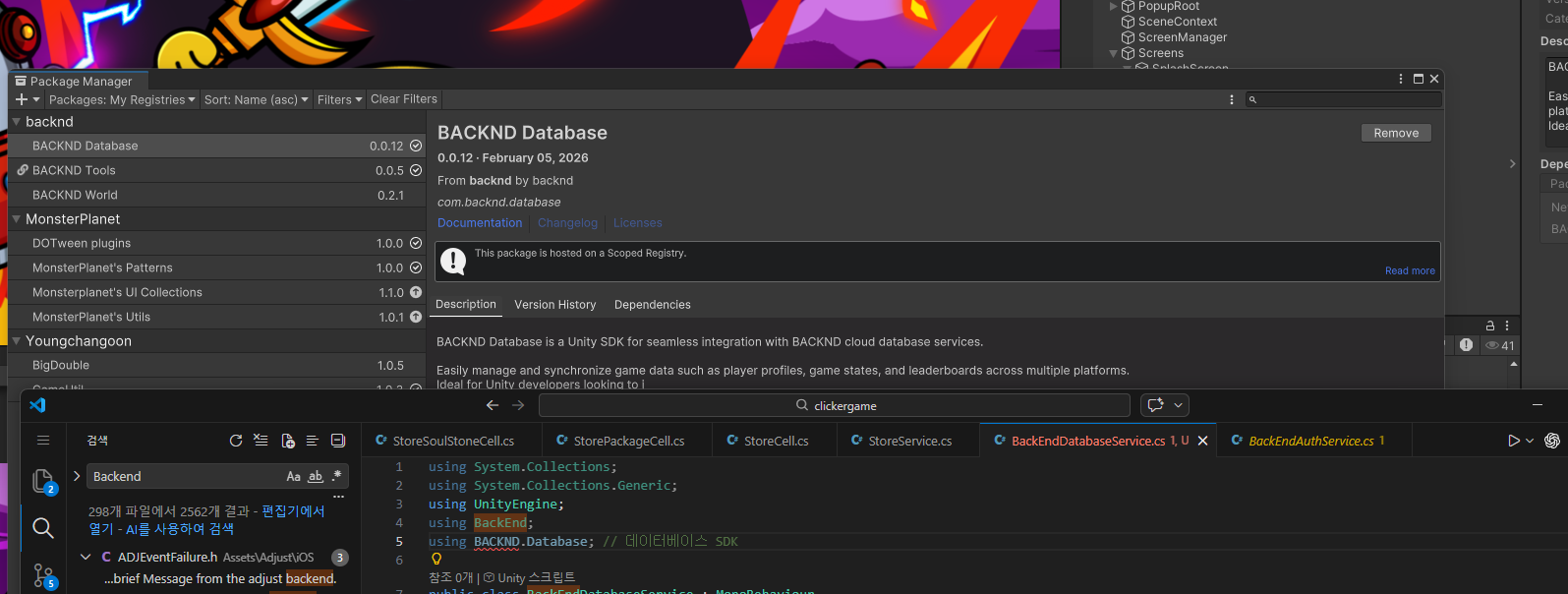The height and width of the screenshot is (594, 1568).
Task: Switch to the BackEndAuthService.cs editor tab
Action: coord(1310,441)
